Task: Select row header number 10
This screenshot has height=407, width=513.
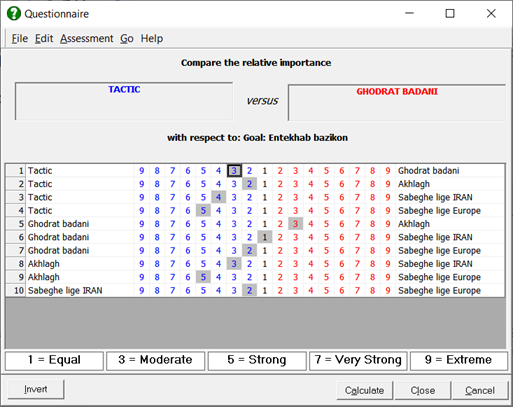Action: 16,291
